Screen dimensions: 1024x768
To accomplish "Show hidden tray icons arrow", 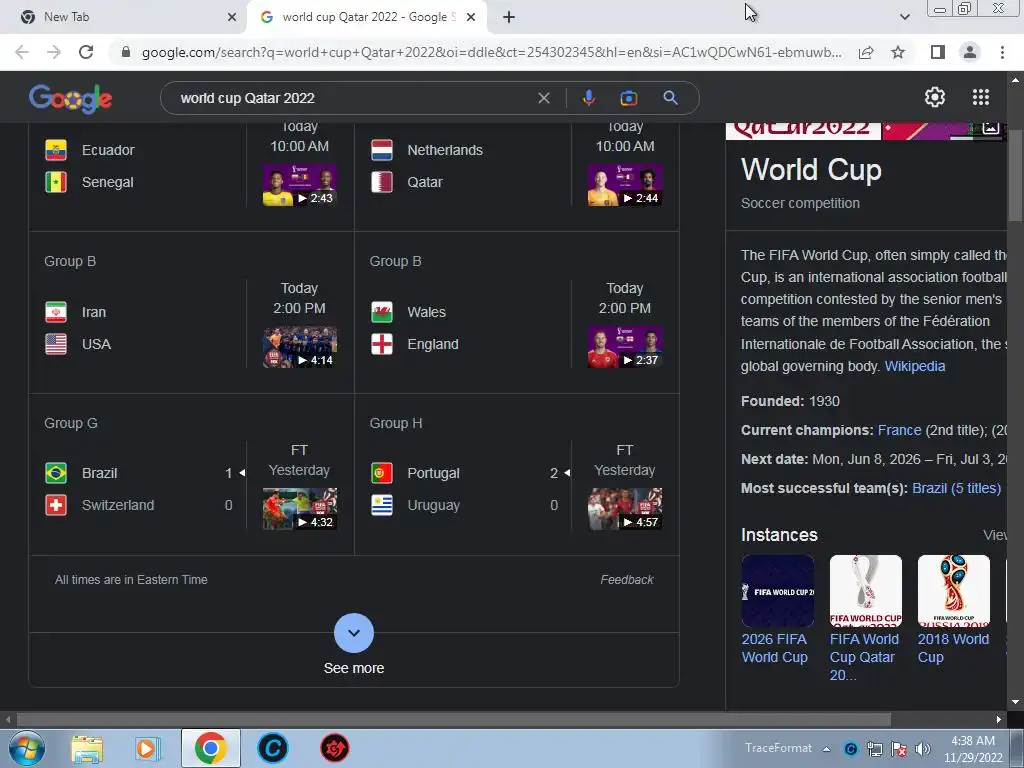I will [x=826, y=749].
